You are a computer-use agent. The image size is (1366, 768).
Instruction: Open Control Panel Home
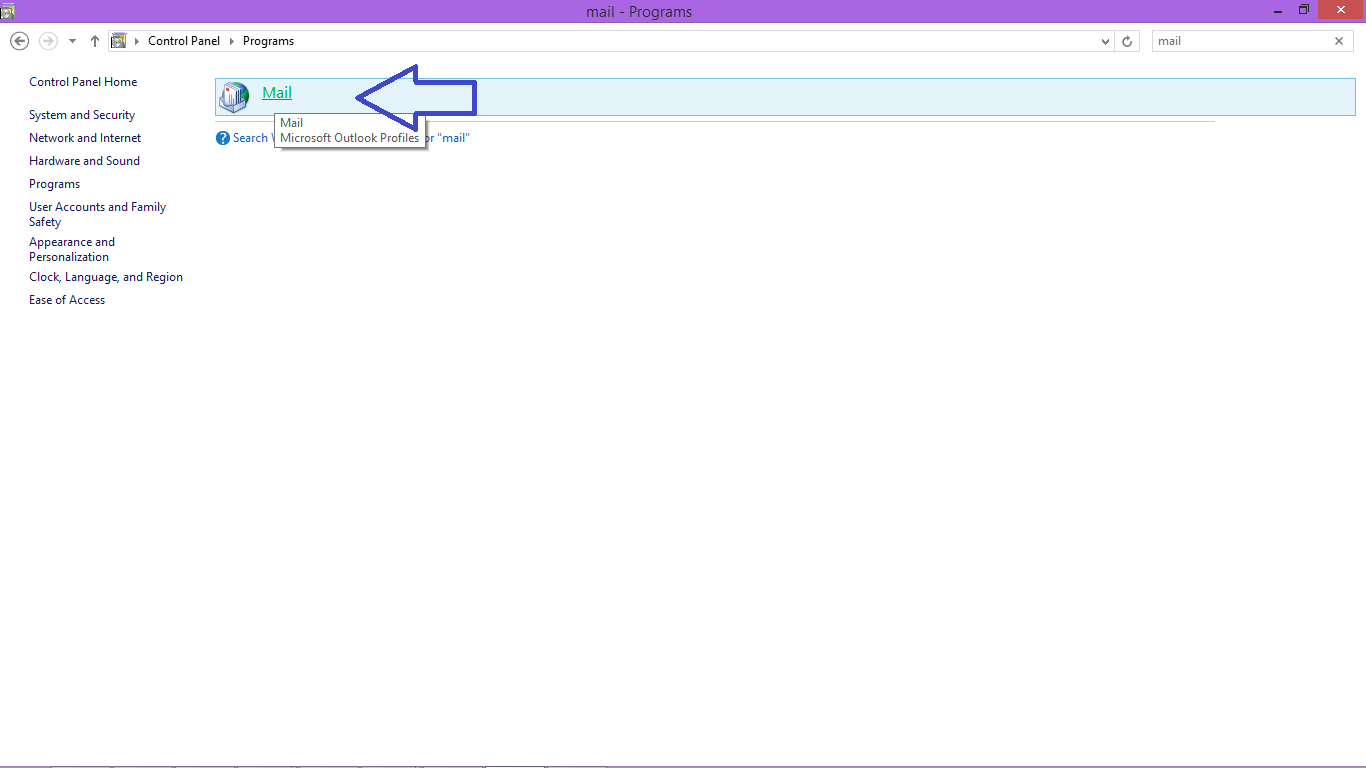[x=83, y=82]
